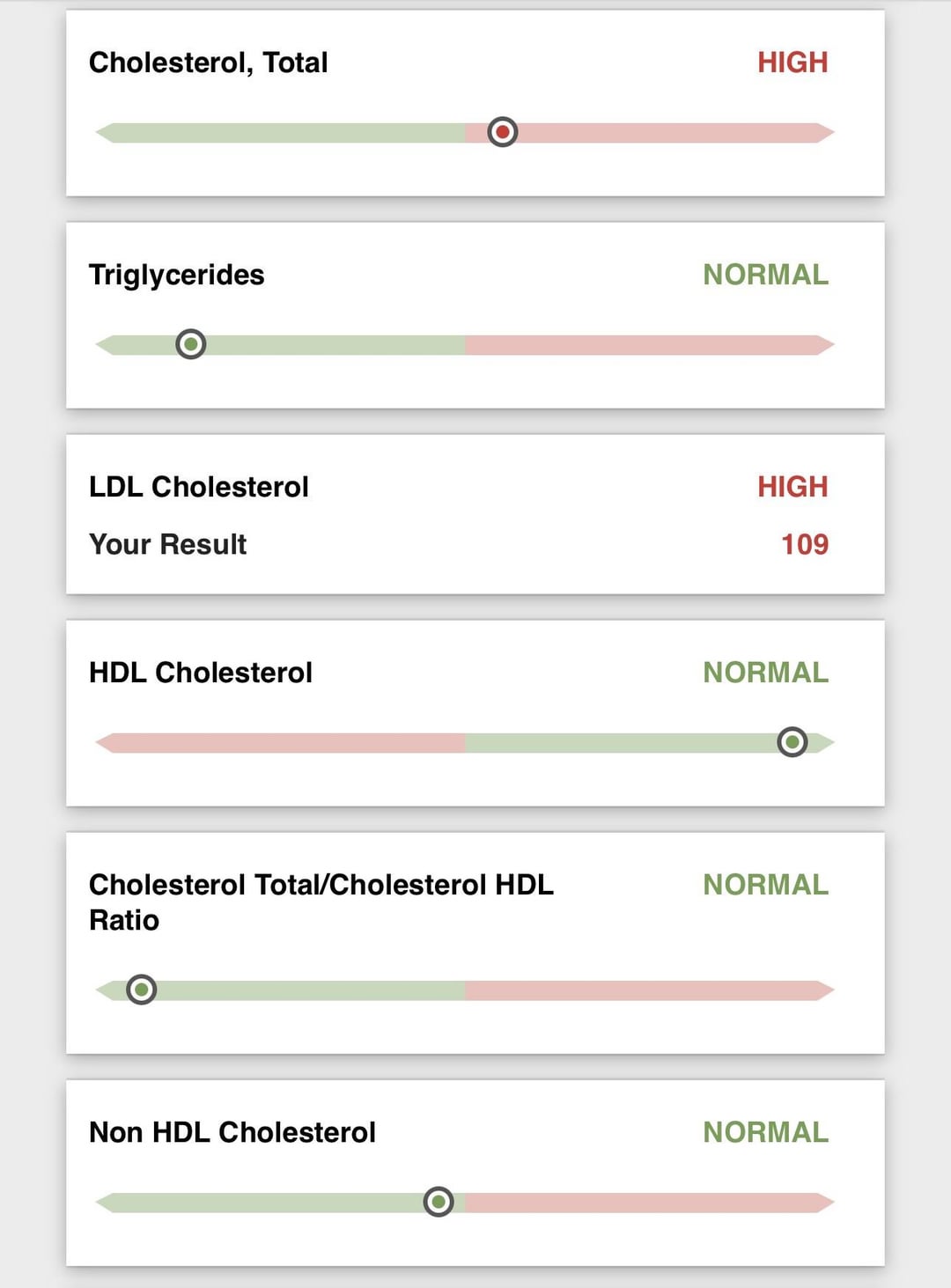The width and height of the screenshot is (951, 1288).
Task: Click the NORMAL status for Triglycerides
Action: 765,275
